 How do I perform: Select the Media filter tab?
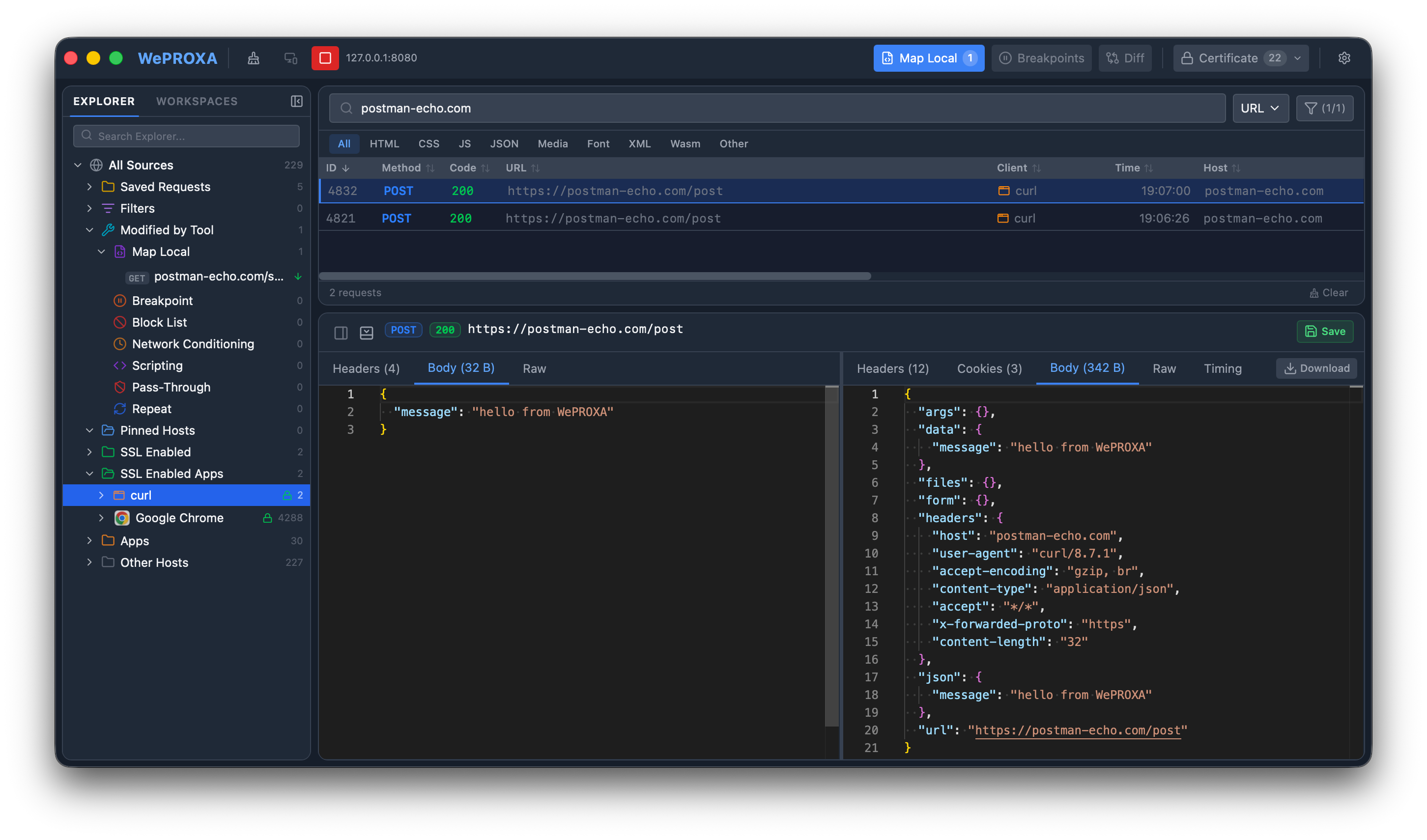point(553,144)
